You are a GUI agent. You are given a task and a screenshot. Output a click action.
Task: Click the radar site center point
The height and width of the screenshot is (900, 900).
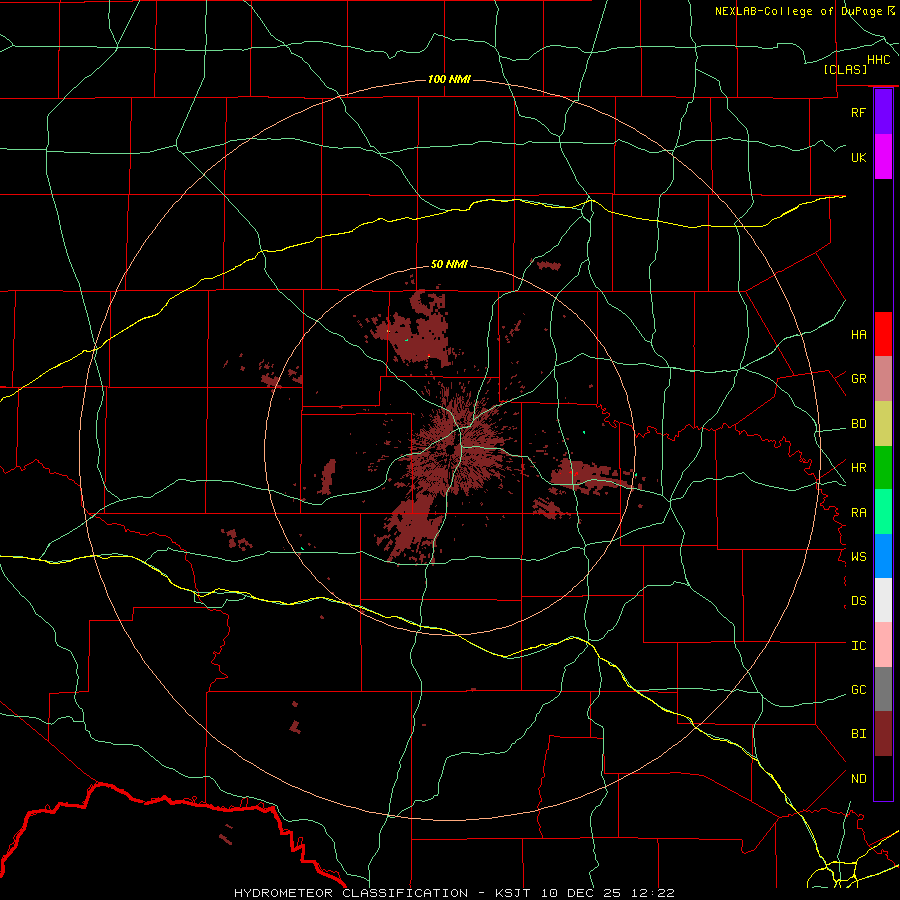click(449, 449)
